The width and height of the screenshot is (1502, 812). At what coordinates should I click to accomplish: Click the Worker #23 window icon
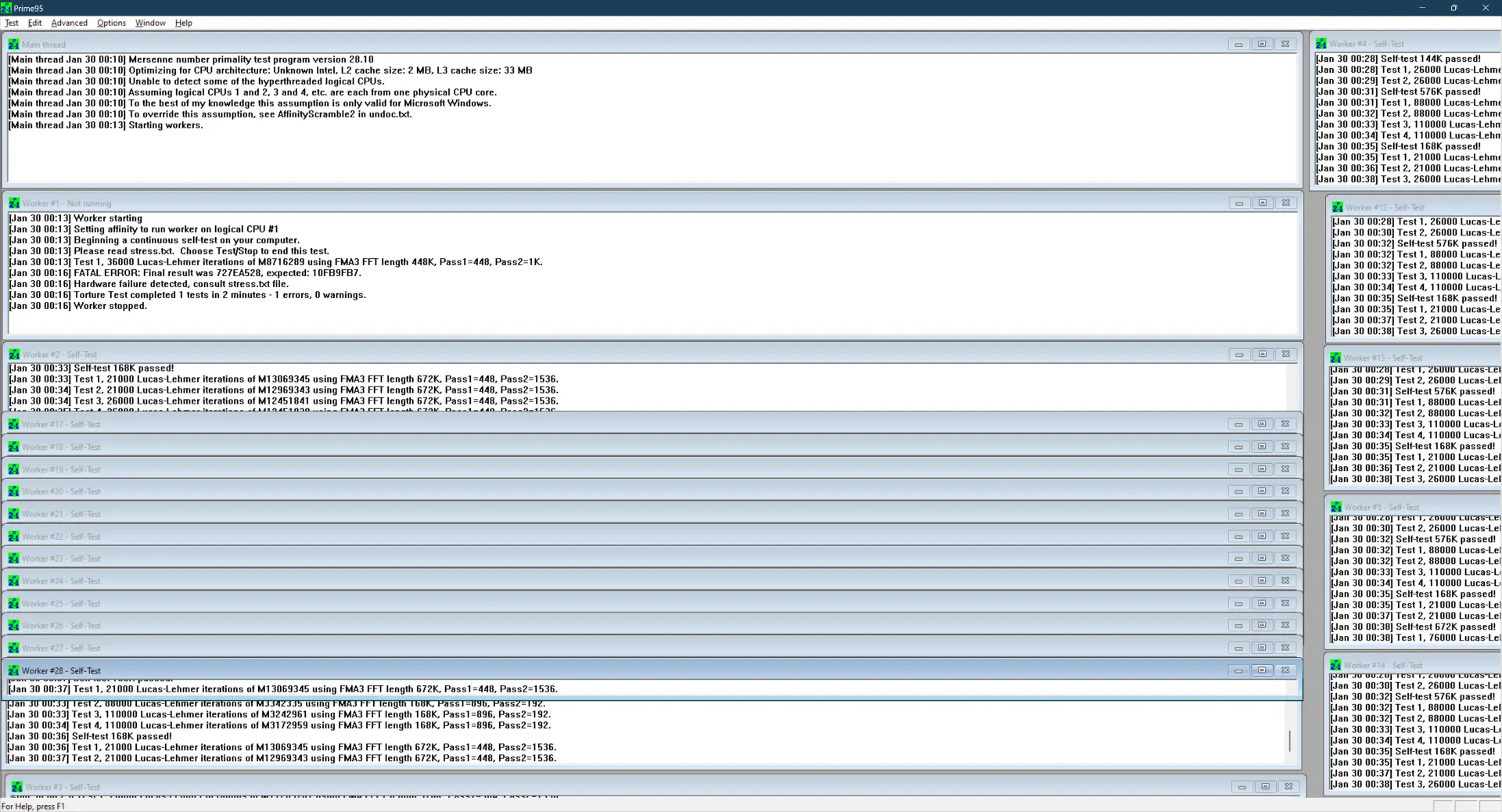click(13, 559)
